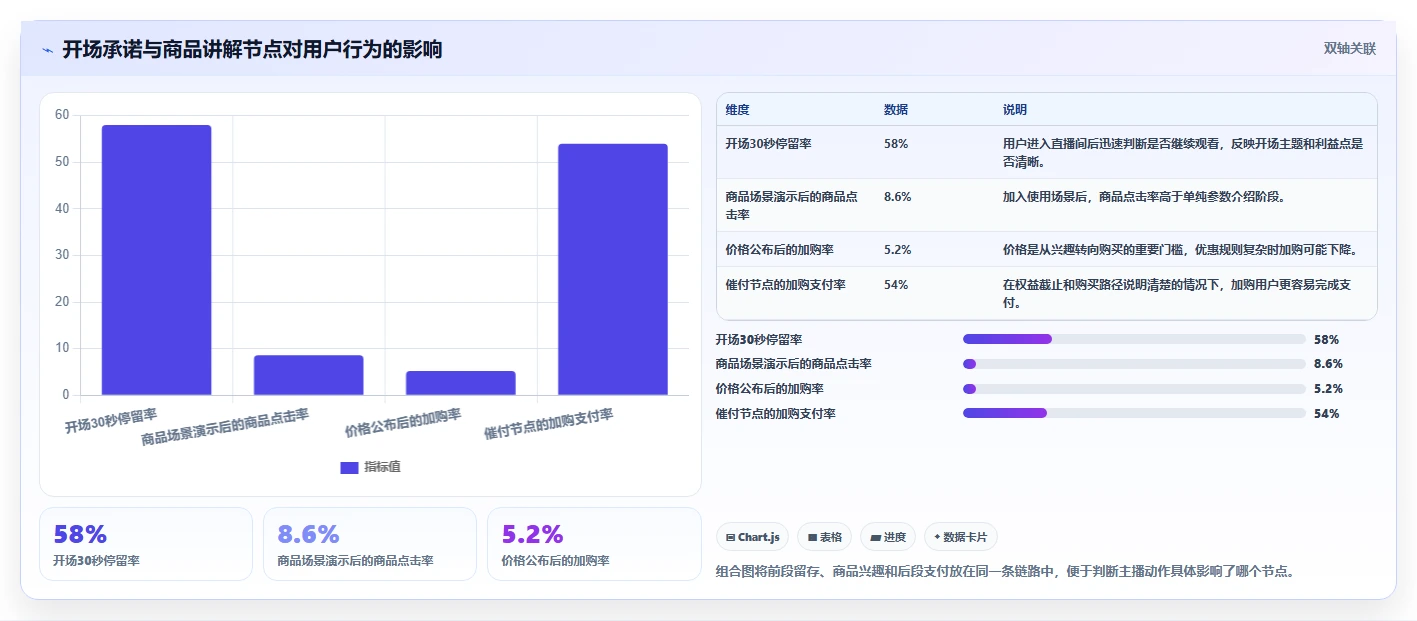Viewport: 1417px width, 621px height.
Task: Click the 8.6% value in the table
Action: click(x=898, y=196)
